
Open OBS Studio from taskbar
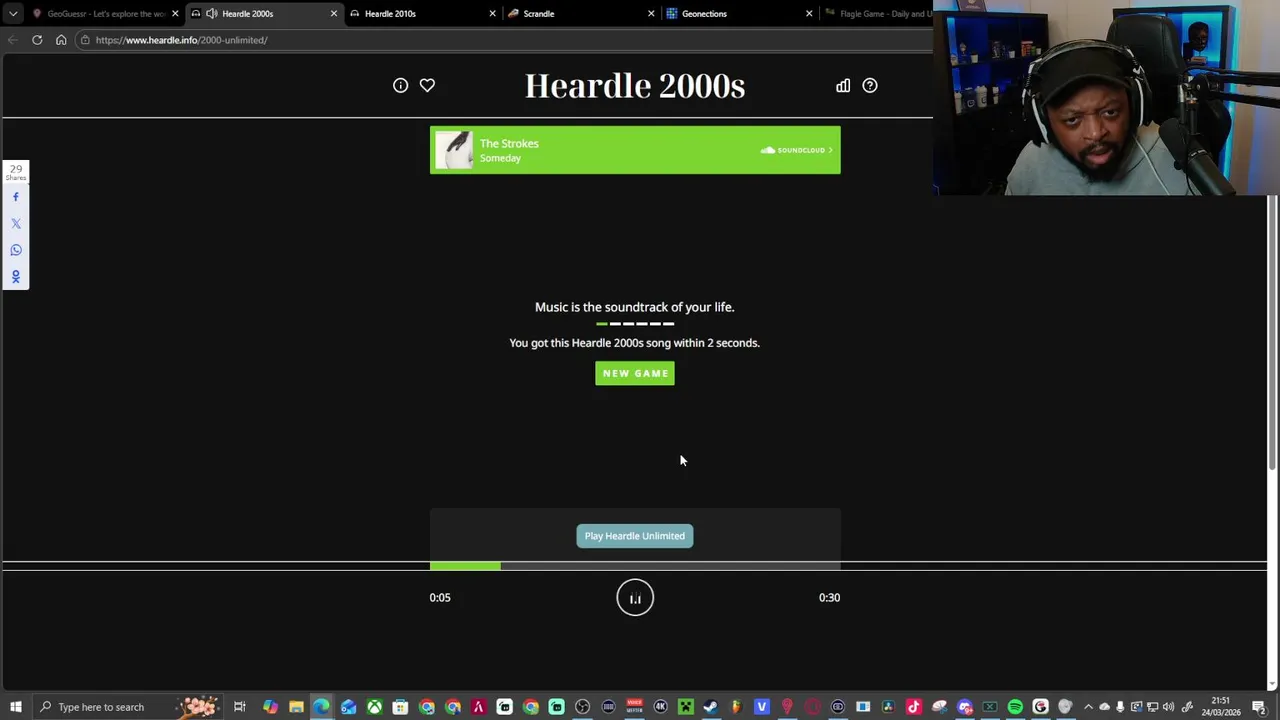point(582,707)
